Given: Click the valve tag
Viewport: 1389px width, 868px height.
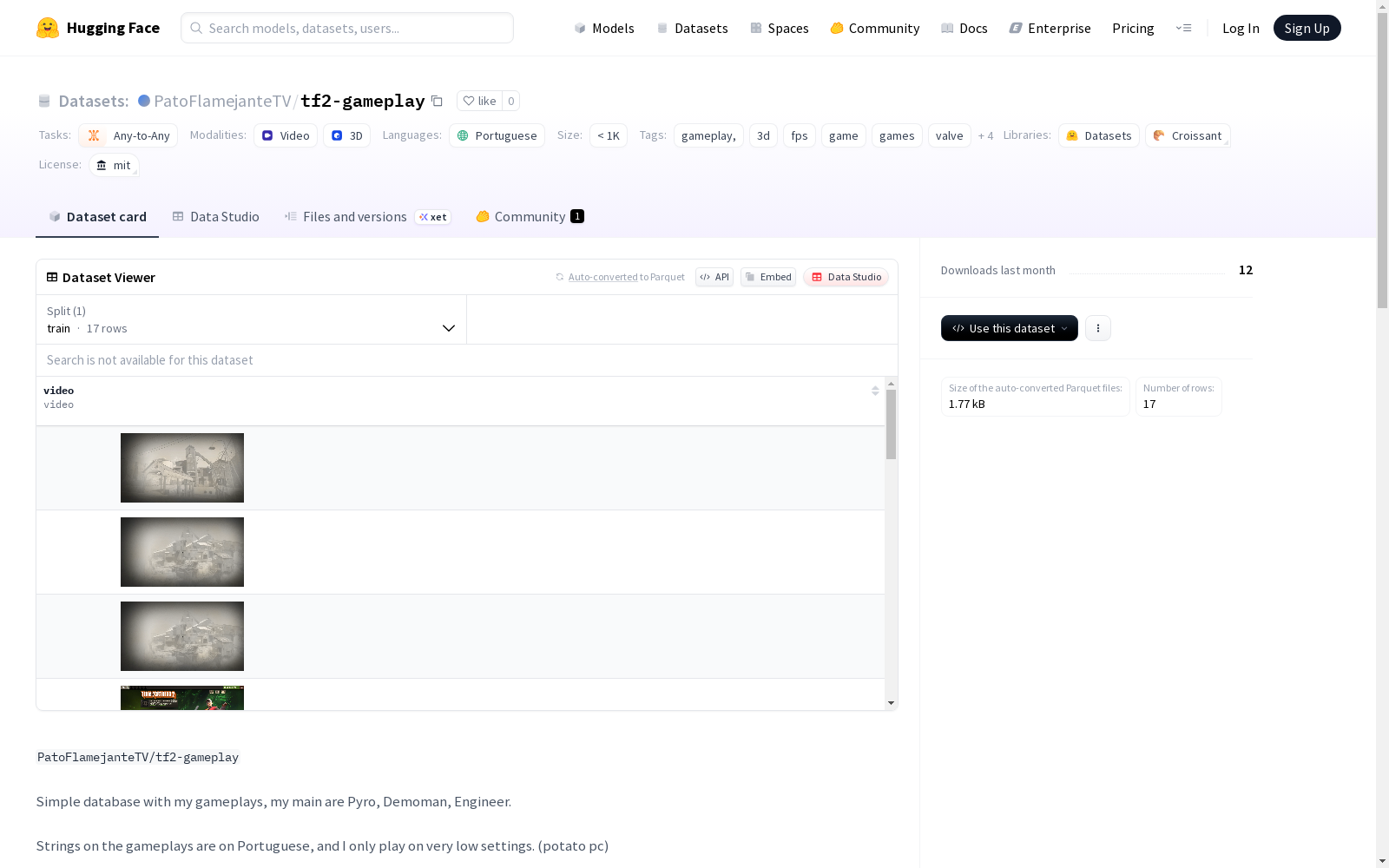Looking at the screenshot, I should pos(950,135).
